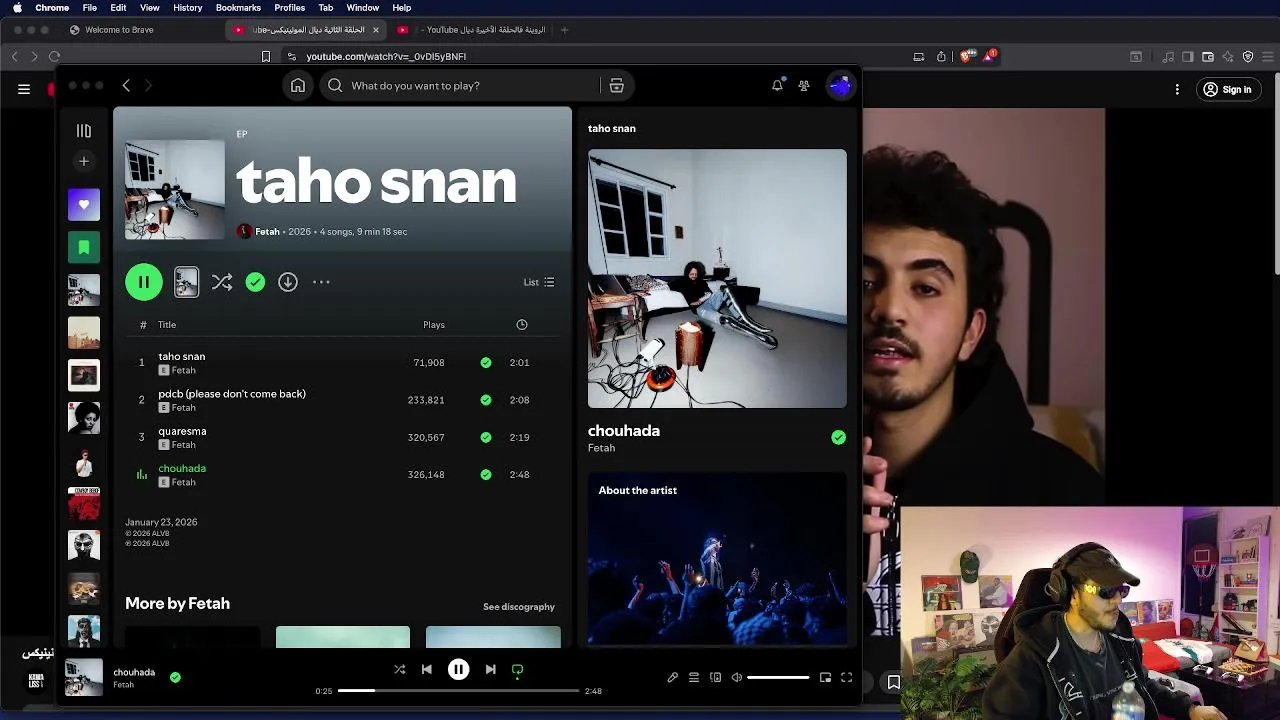Image resolution: width=1280 pixels, height=720 pixels.
Task: Toggle the saved checkmark on the taho snan track row
Action: click(486, 363)
